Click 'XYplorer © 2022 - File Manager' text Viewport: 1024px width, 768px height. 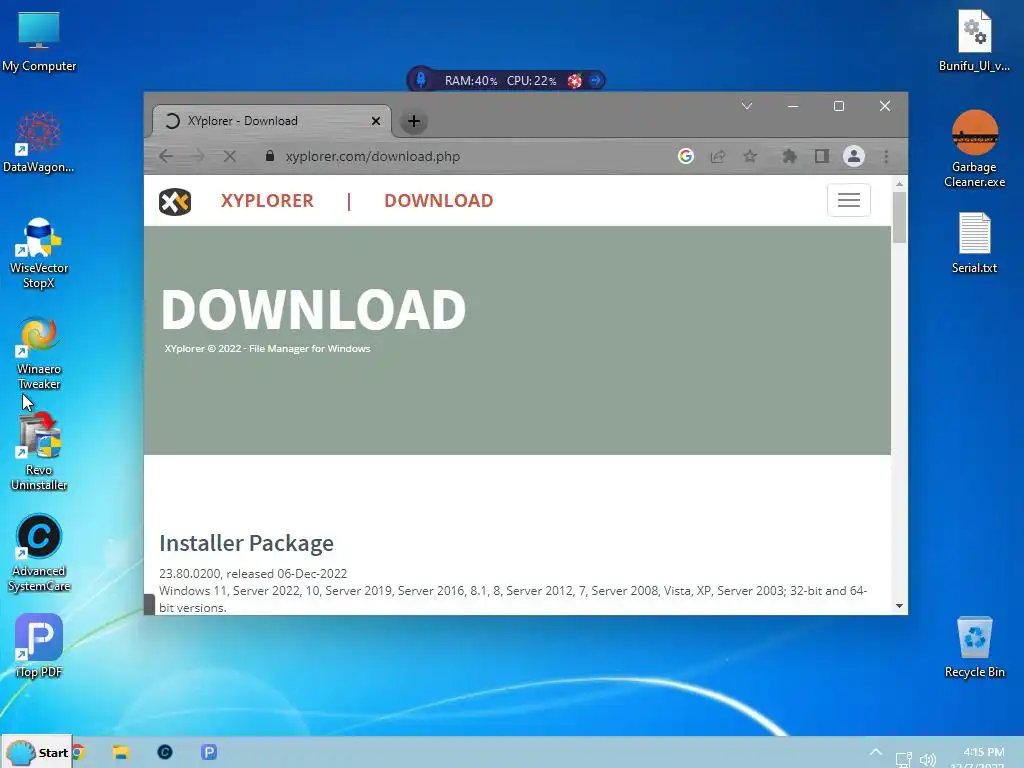(267, 349)
